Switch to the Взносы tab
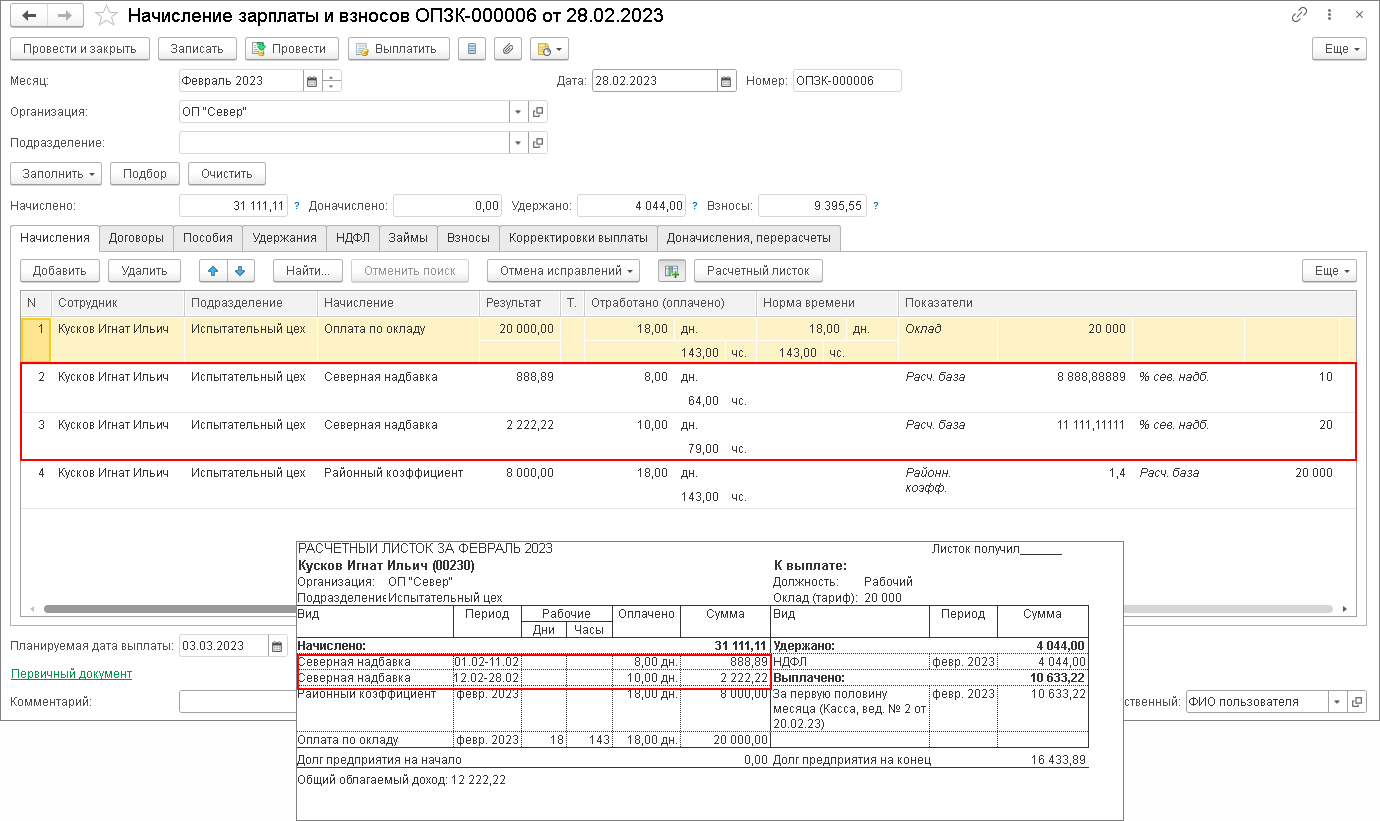Image resolution: width=1380 pixels, height=821 pixels. pos(468,238)
